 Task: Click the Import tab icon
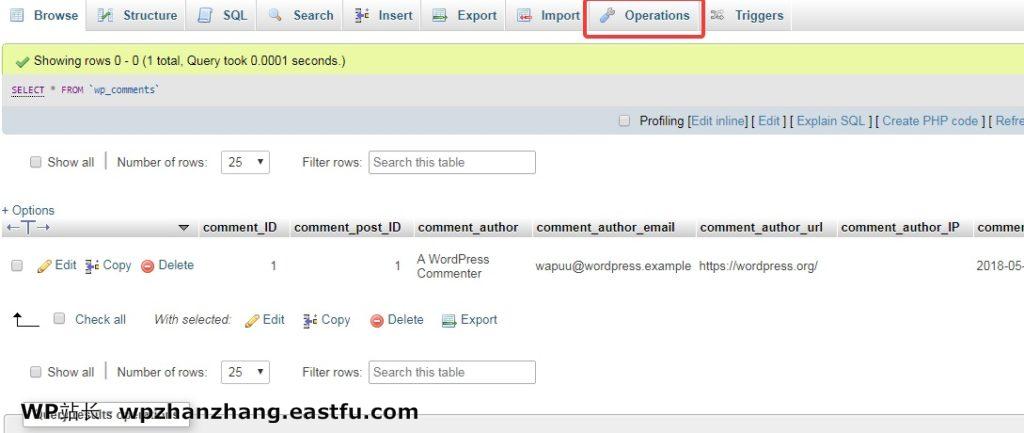[x=524, y=15]
